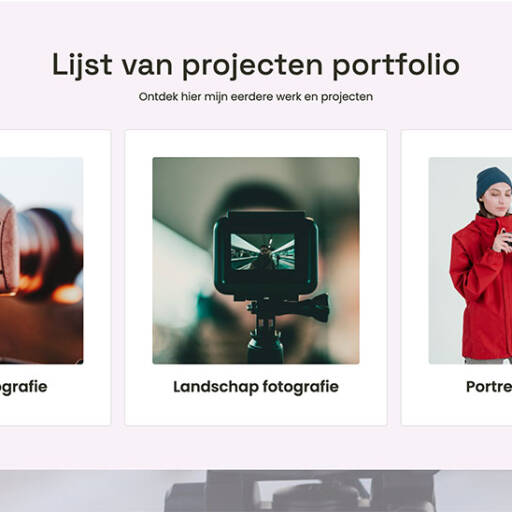Open the partially visible camera lens photo

(x=41, y=260)
